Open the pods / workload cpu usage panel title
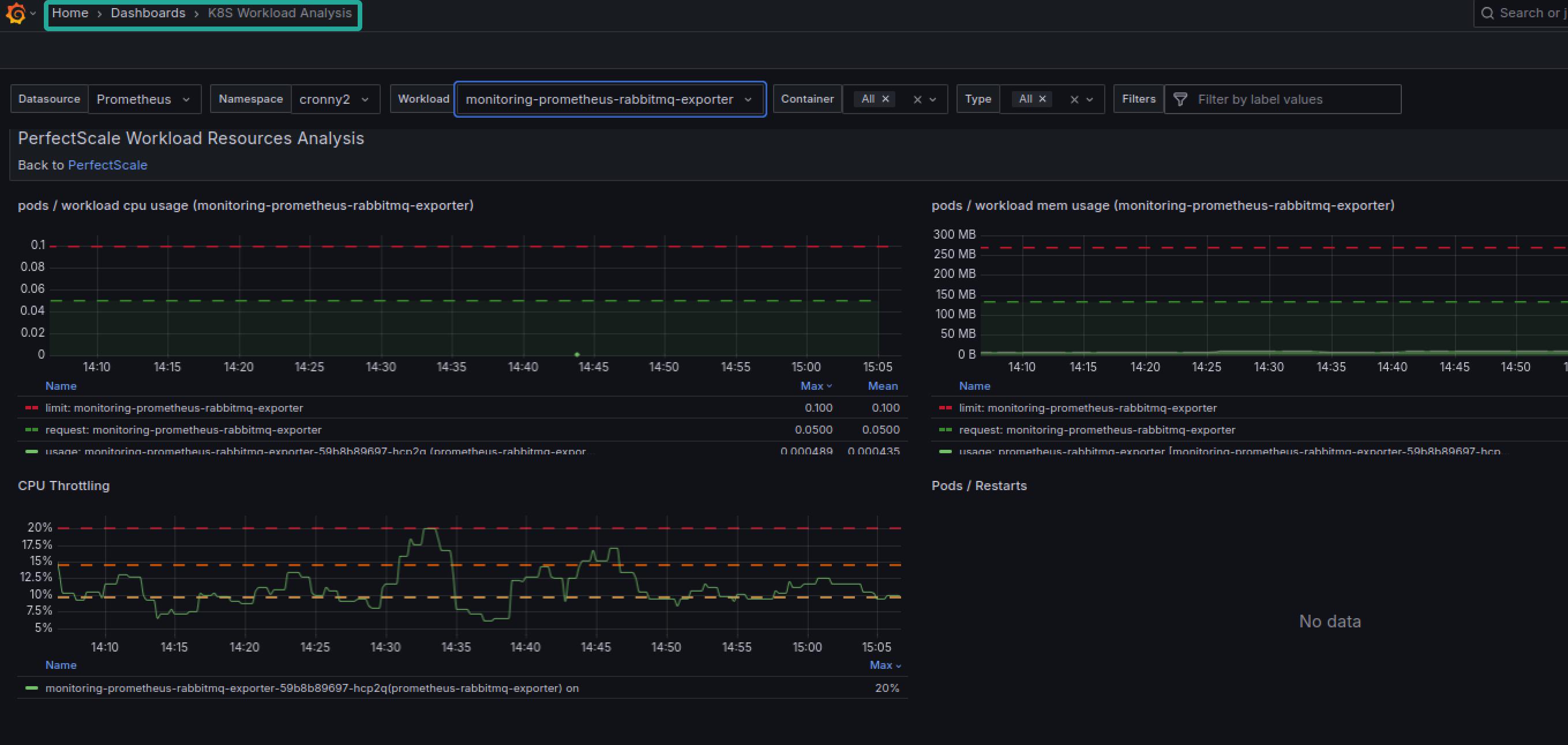Image resolution: width=1568 pixels, height=745 pixels. [246, 205]
